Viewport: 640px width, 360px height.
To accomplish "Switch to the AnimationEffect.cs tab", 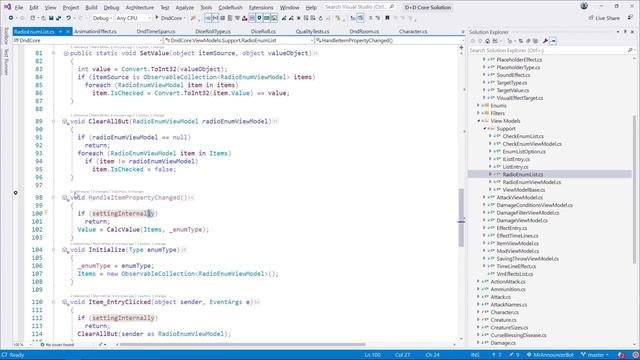I will point(95,31).
